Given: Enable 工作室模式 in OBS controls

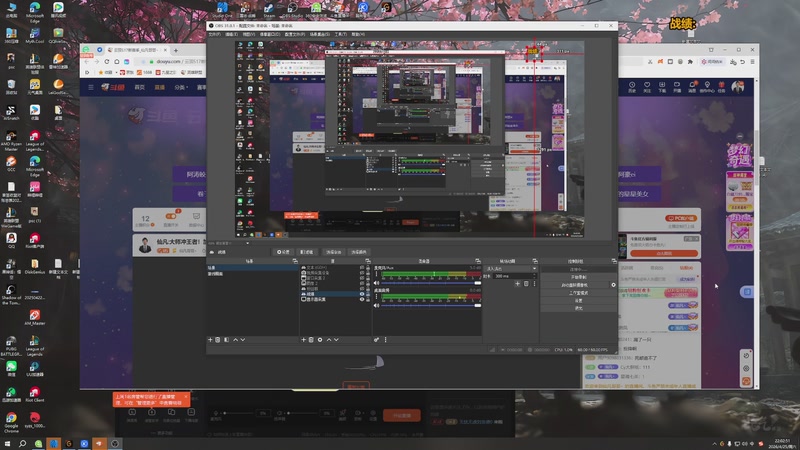Looking at the screenshot, I should [578, 293].
